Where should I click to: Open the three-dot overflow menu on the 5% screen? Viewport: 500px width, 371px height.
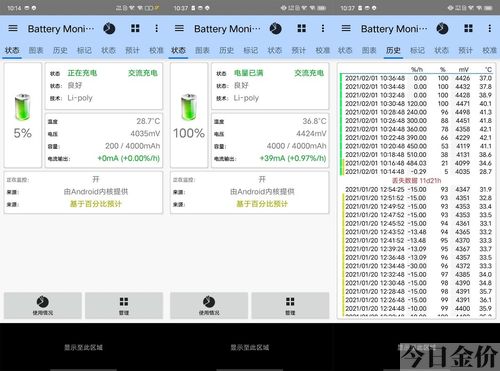click(x=156, y=28)
